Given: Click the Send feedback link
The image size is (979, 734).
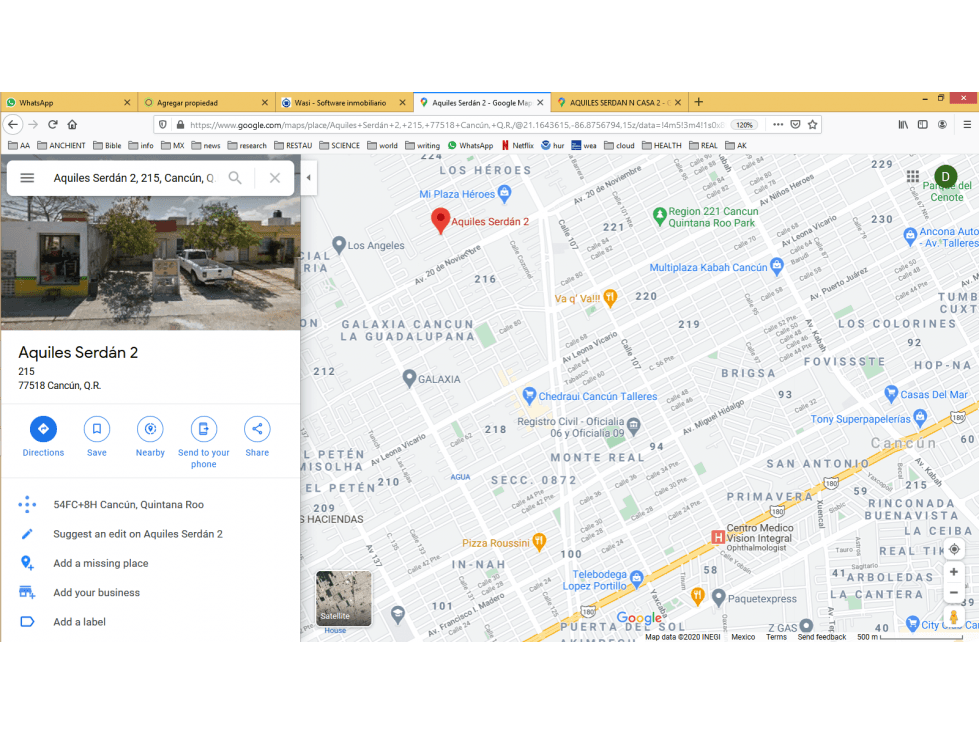Looking at the screenshot, I should tap(822, 637).
